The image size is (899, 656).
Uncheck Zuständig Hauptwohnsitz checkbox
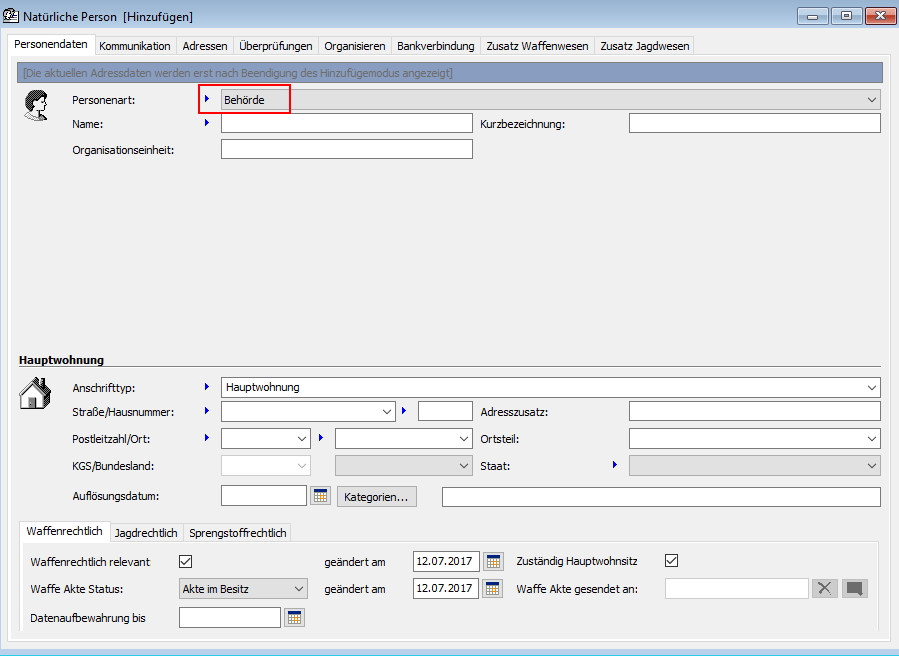[x=672, y=561]
